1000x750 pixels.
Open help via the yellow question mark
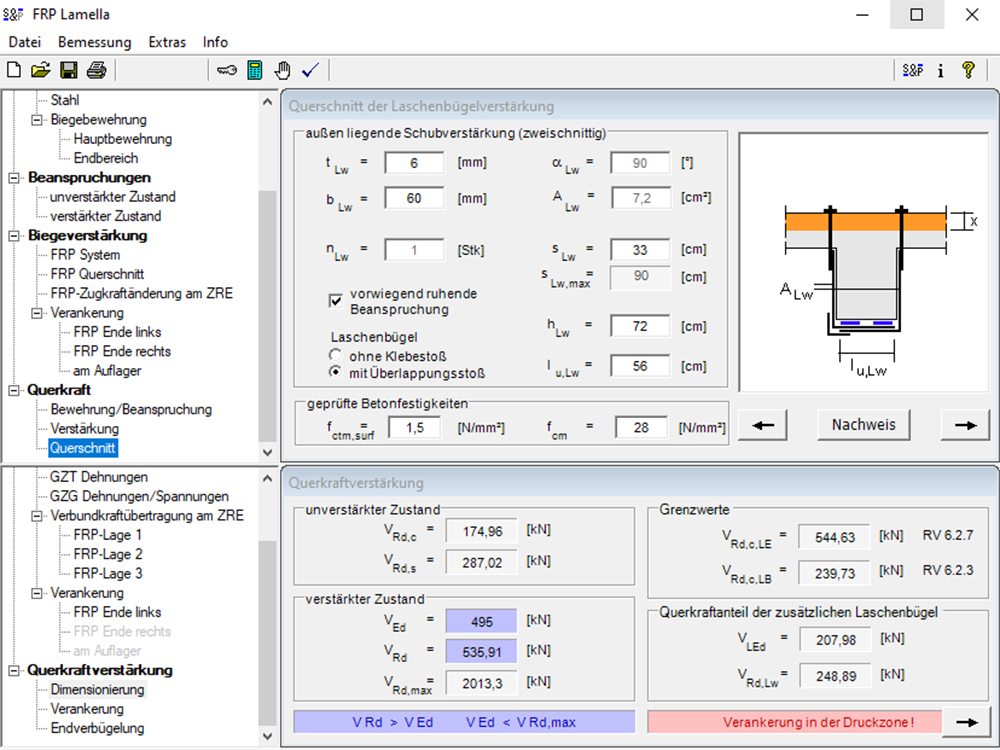pos(968,70)
